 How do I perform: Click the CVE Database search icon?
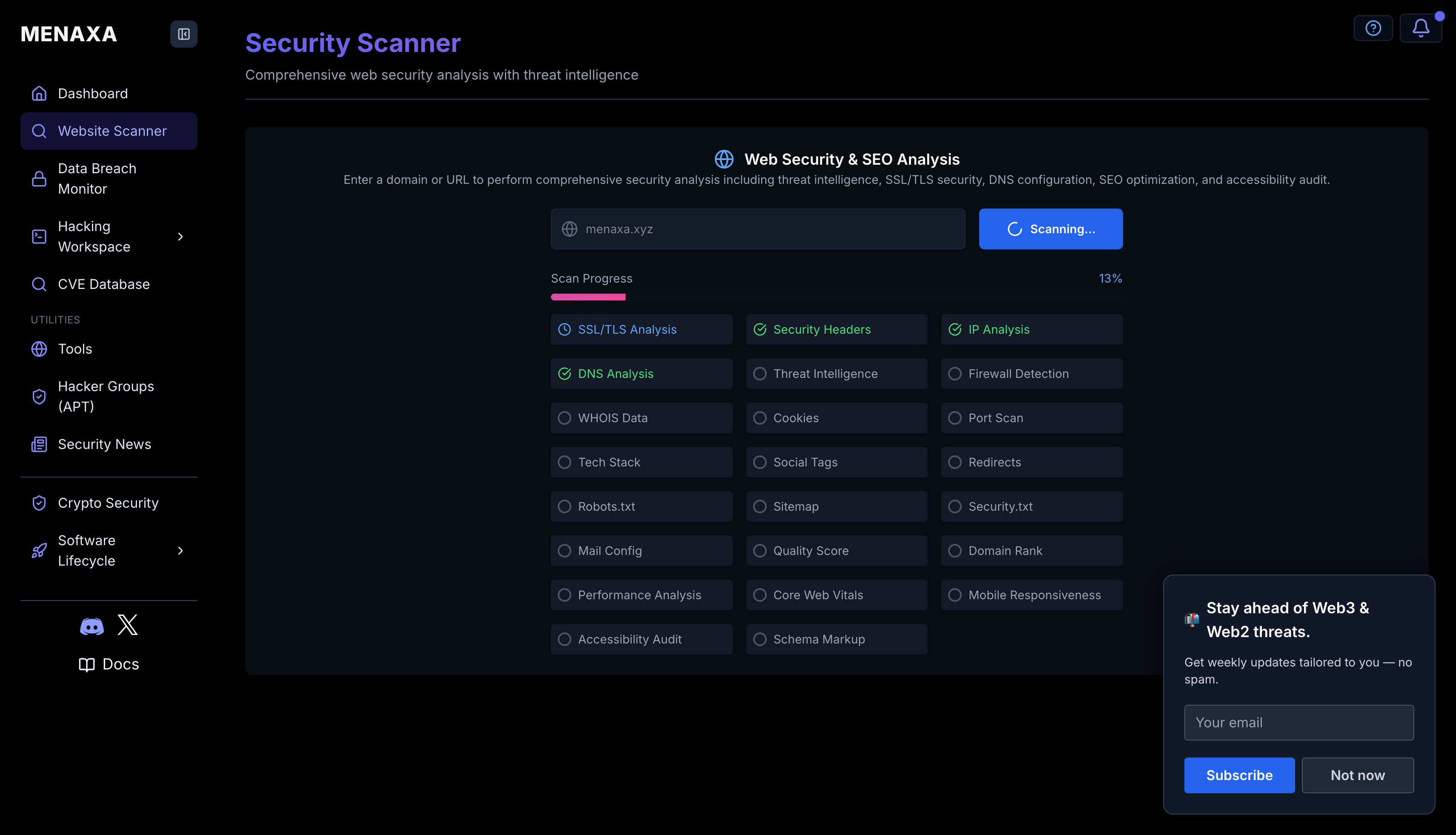(39, 284)
